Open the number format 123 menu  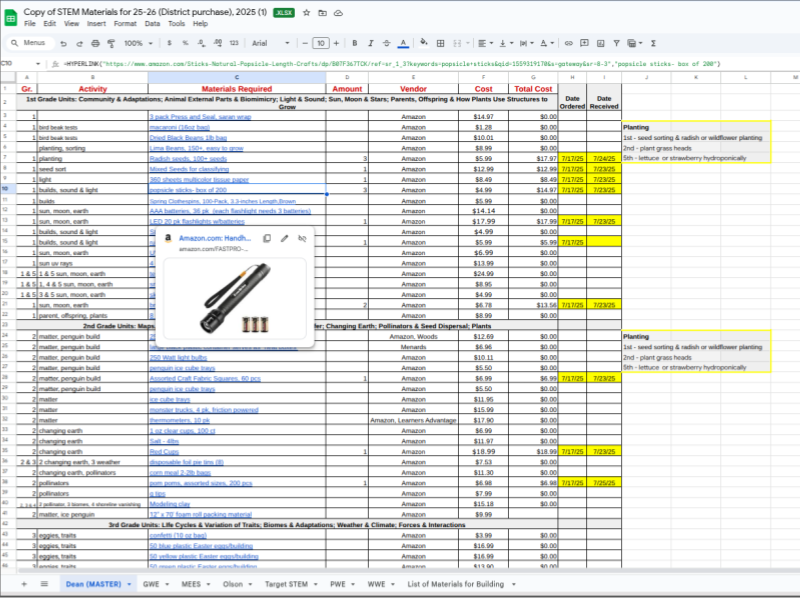[234, 43]
